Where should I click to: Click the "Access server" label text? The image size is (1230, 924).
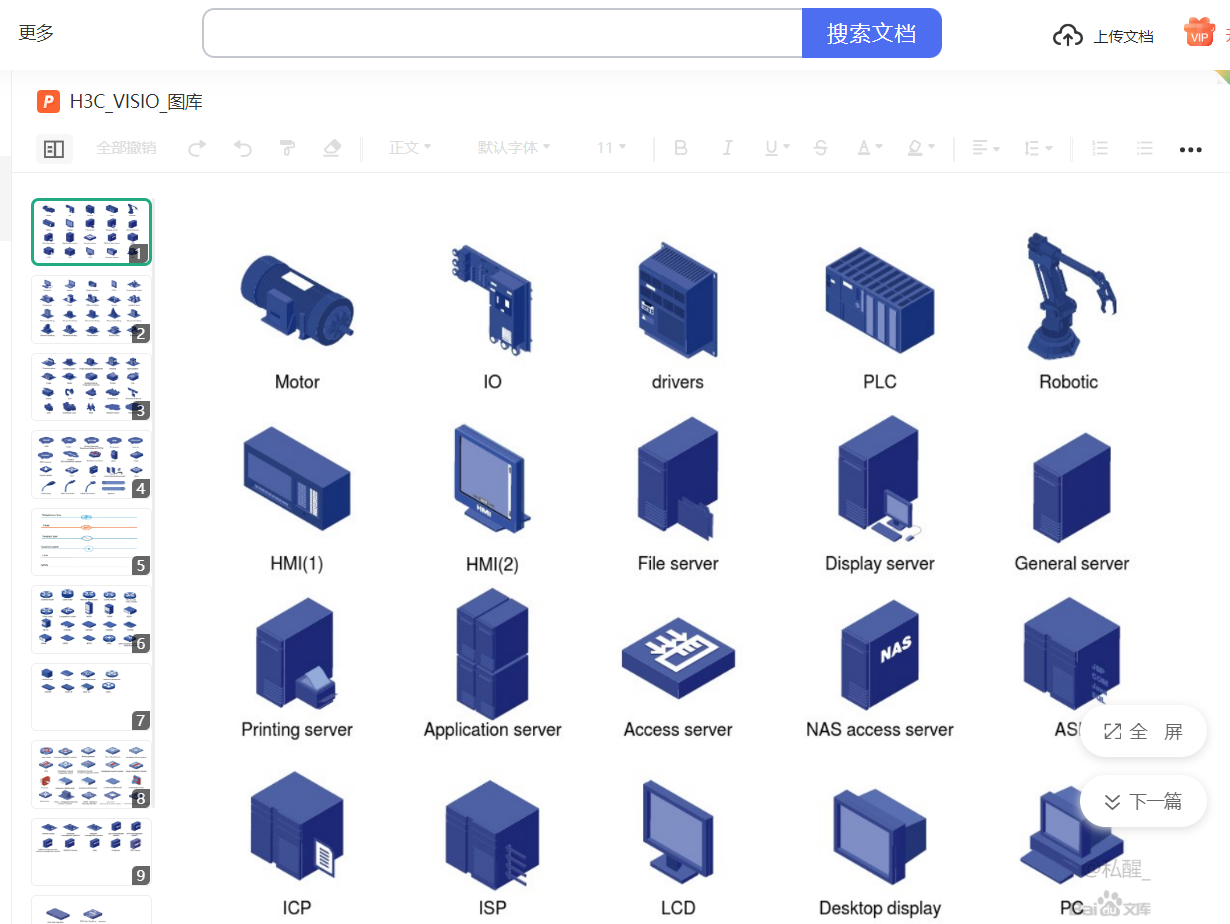click(x=678, y=730)
